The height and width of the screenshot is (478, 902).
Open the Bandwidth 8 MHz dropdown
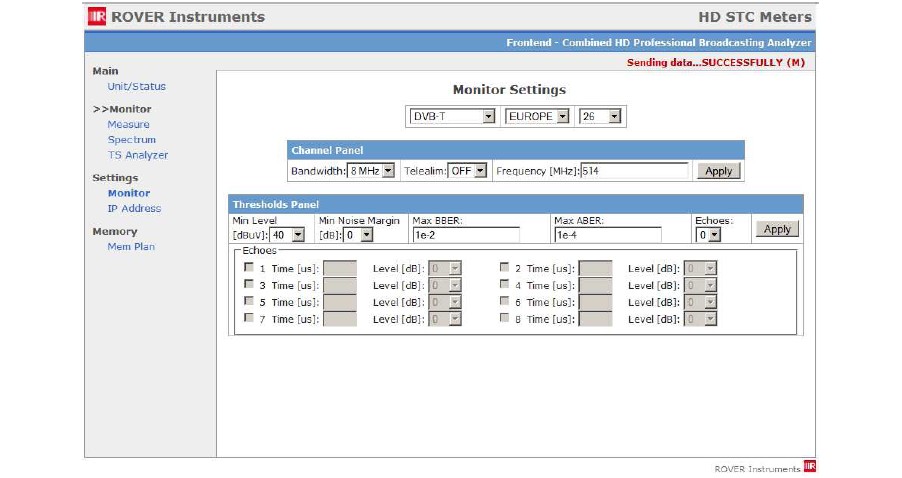point(370,171)
